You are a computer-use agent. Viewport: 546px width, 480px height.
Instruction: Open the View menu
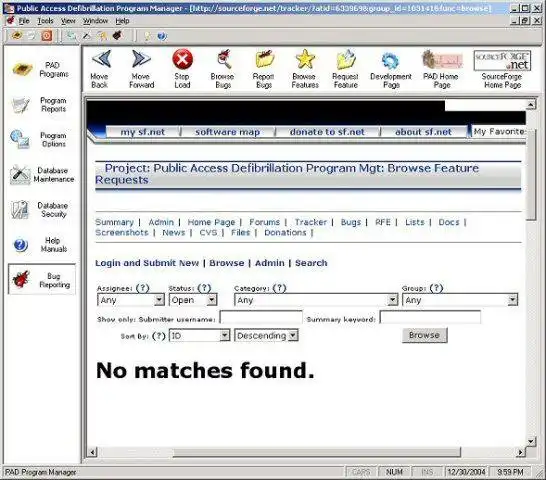[x=68, y=21]
